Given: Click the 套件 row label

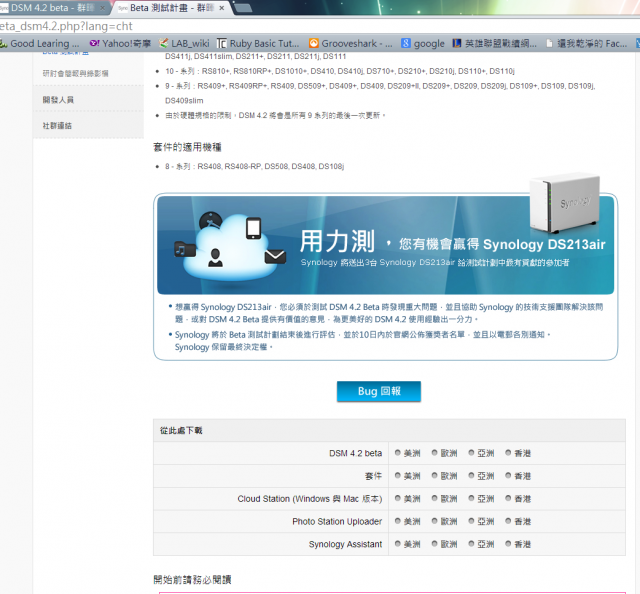Looking at the screenshot, I should coord(373,476).
